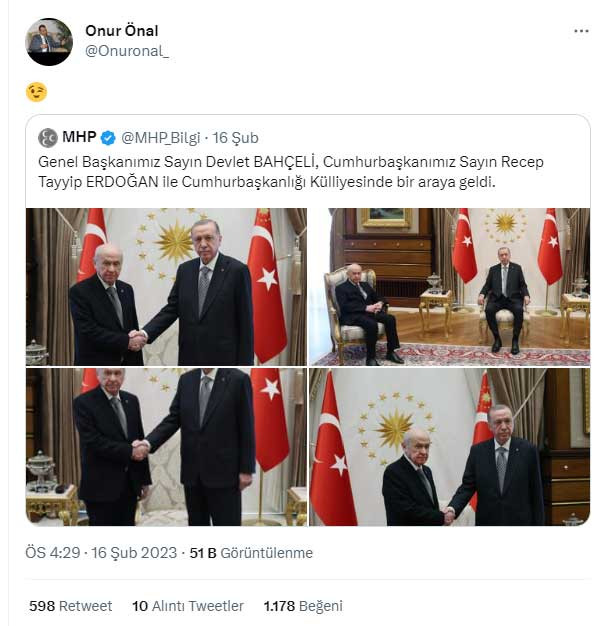The image size is (597, 626).
Task: View the 10 Alıntı Tweetler list
Action: point(188,606)
